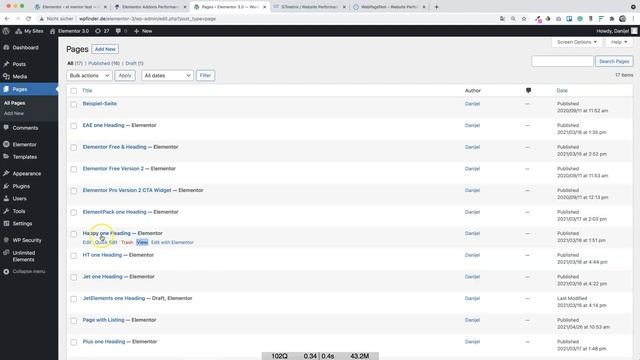Click View under Happy one Heading

142,242
